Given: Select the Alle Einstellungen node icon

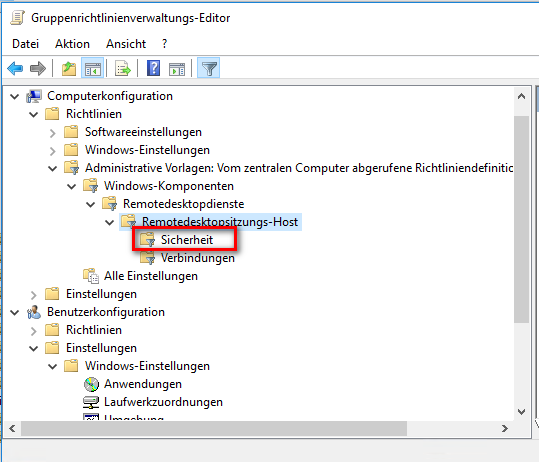Looking at the screenshot, I should pyautogui.click(x=91, y=276).
